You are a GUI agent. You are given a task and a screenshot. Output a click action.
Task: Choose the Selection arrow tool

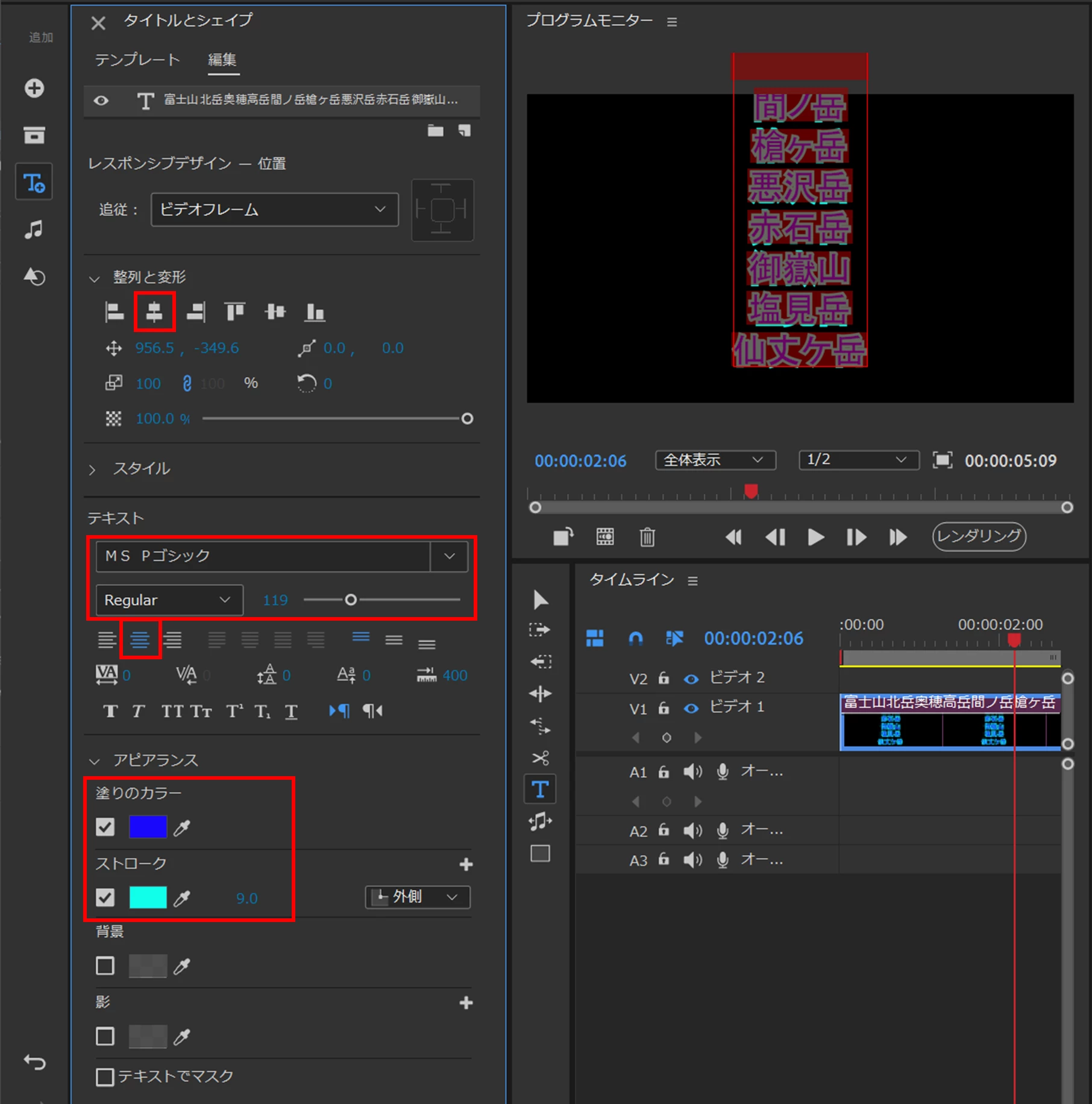point(540,599)
